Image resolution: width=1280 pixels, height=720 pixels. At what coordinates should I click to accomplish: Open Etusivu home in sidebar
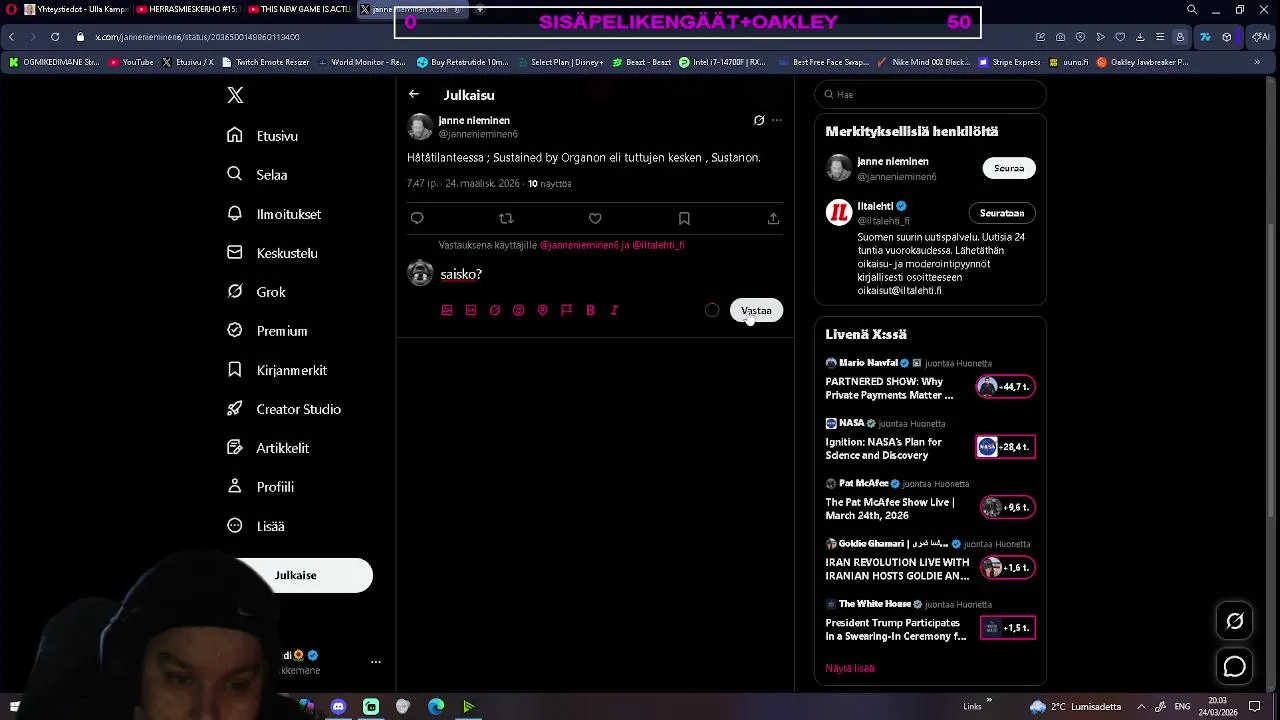pyautogui.click(x=263, y=136)
